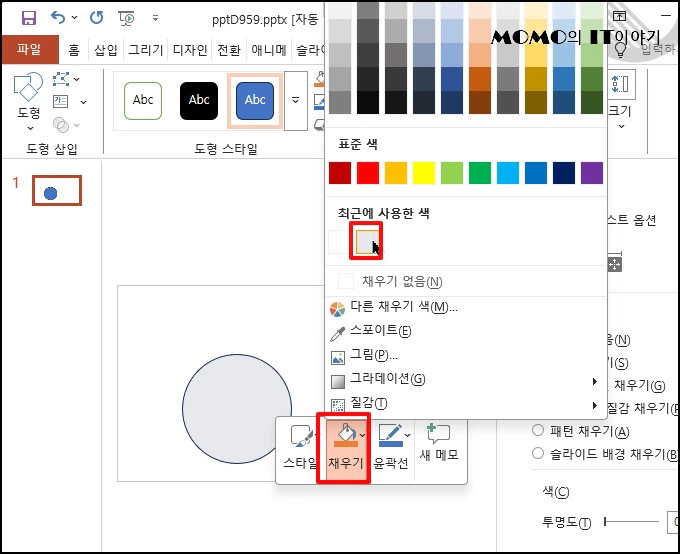The image size is (680, 554).
Task: Expand the Edit Shape dropdown arrow
Action: [76, 79]
